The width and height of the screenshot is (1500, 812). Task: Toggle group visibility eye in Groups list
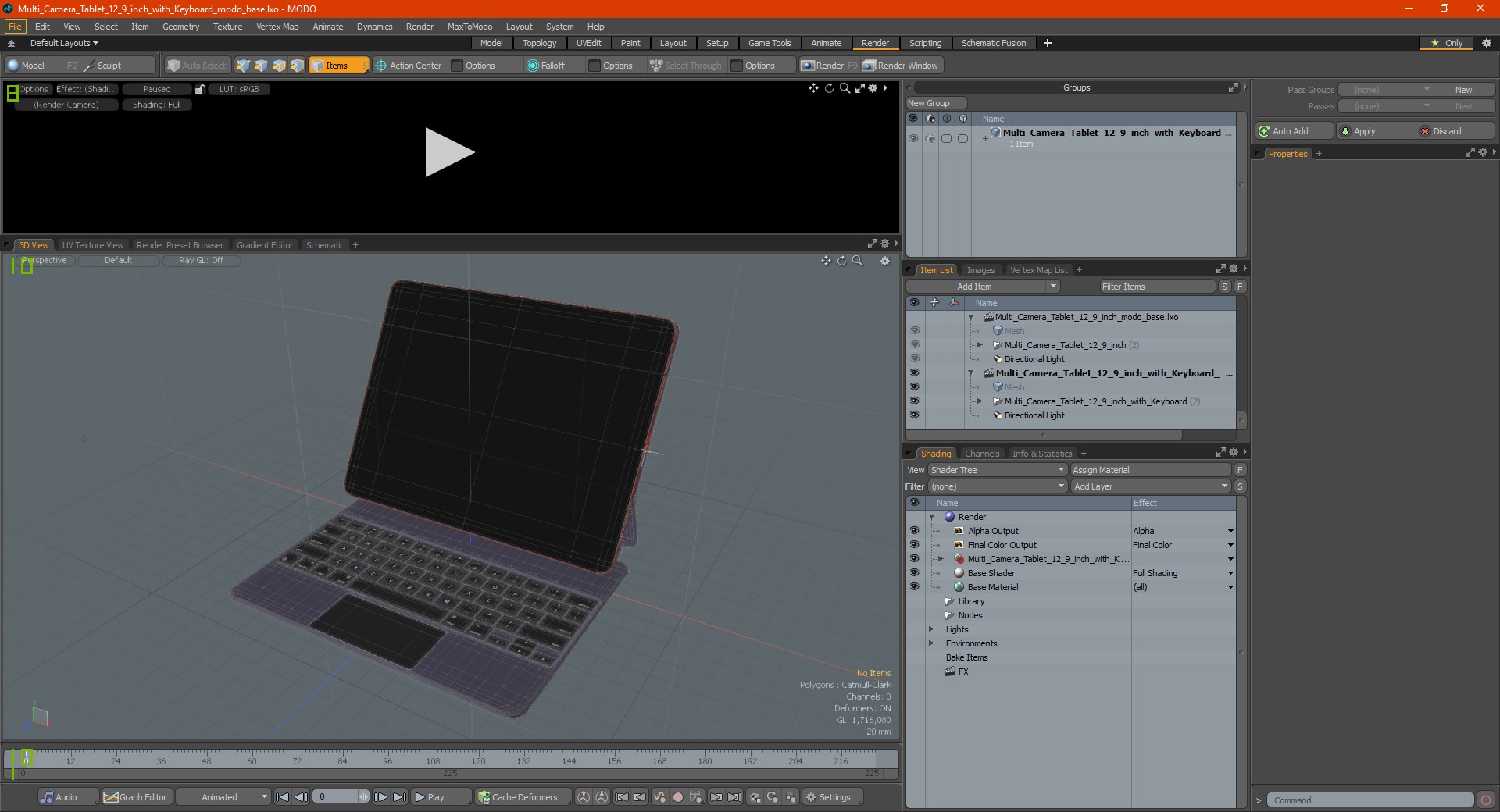pos(912,138)
